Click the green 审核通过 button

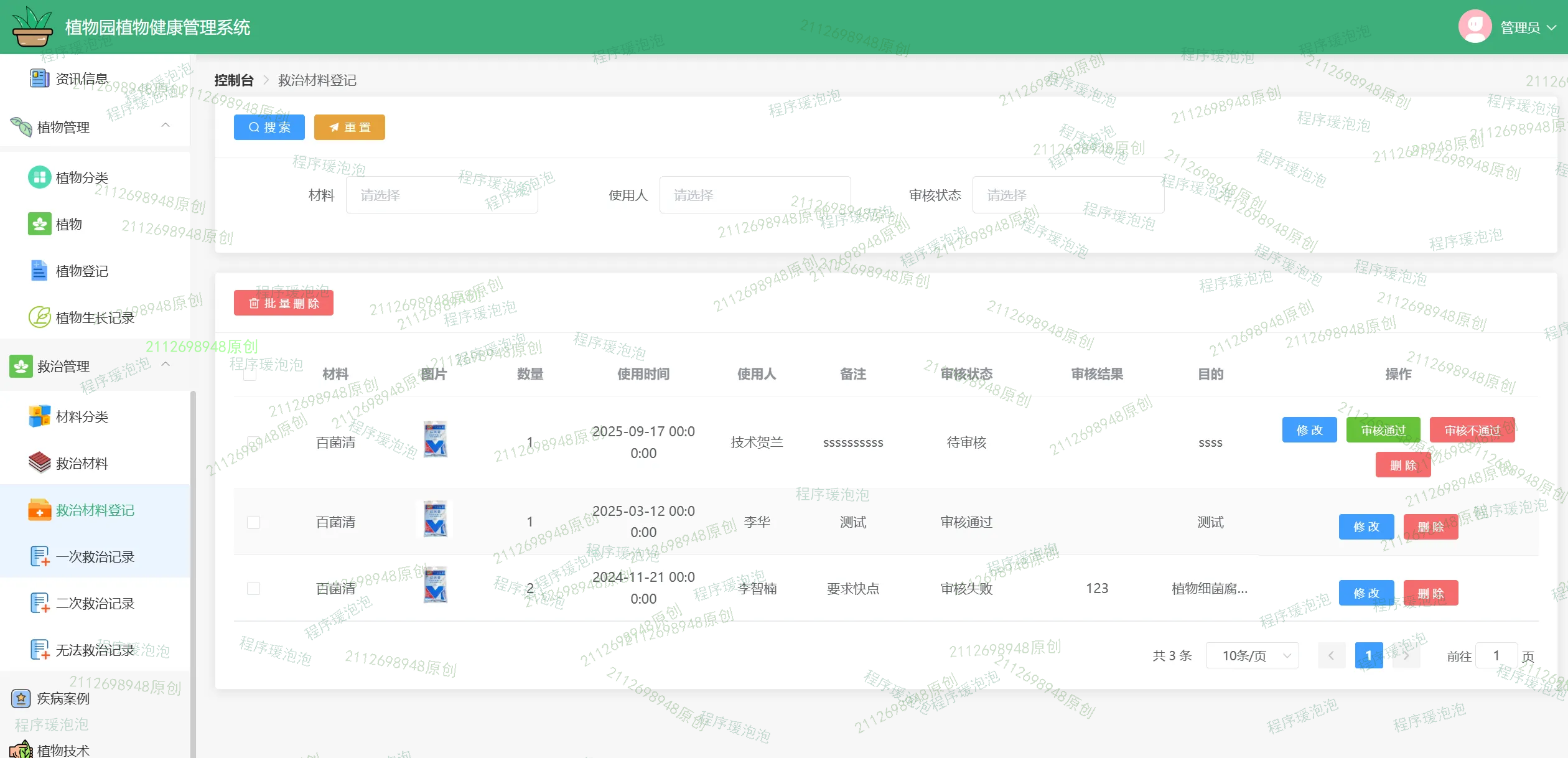pyautogui.click(x=1383, y=430)
